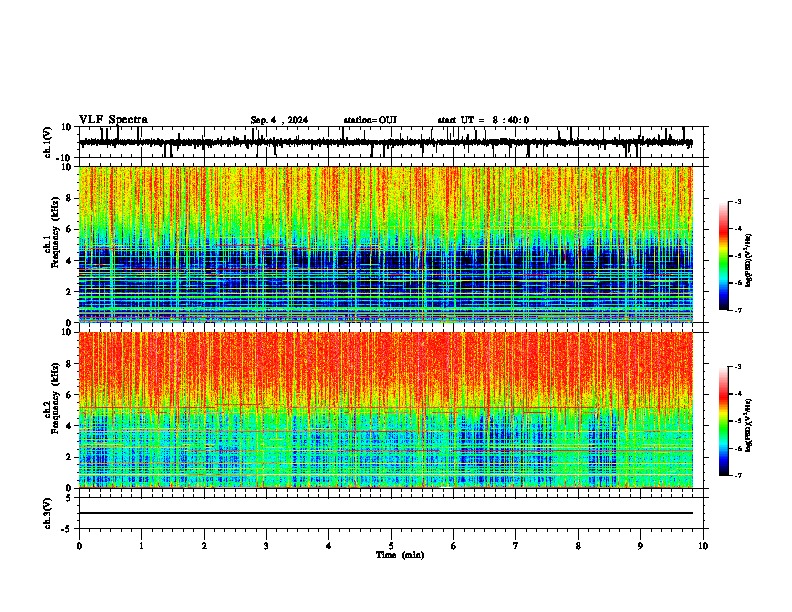
Task: Click the time axis tick label "6"
Action: tap(454, 546)
